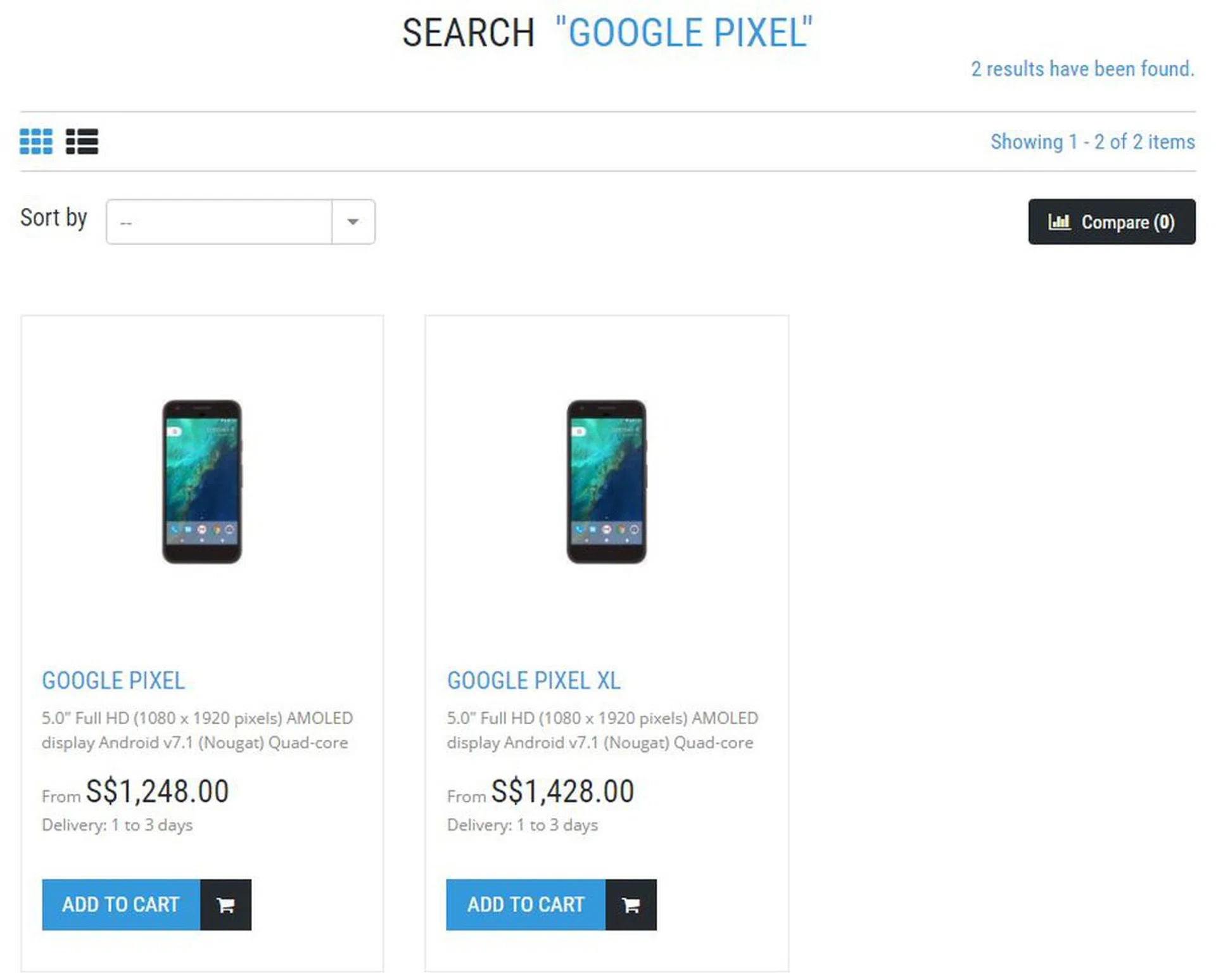Click cart icon under Google Pixel XL

click(630, 905)
